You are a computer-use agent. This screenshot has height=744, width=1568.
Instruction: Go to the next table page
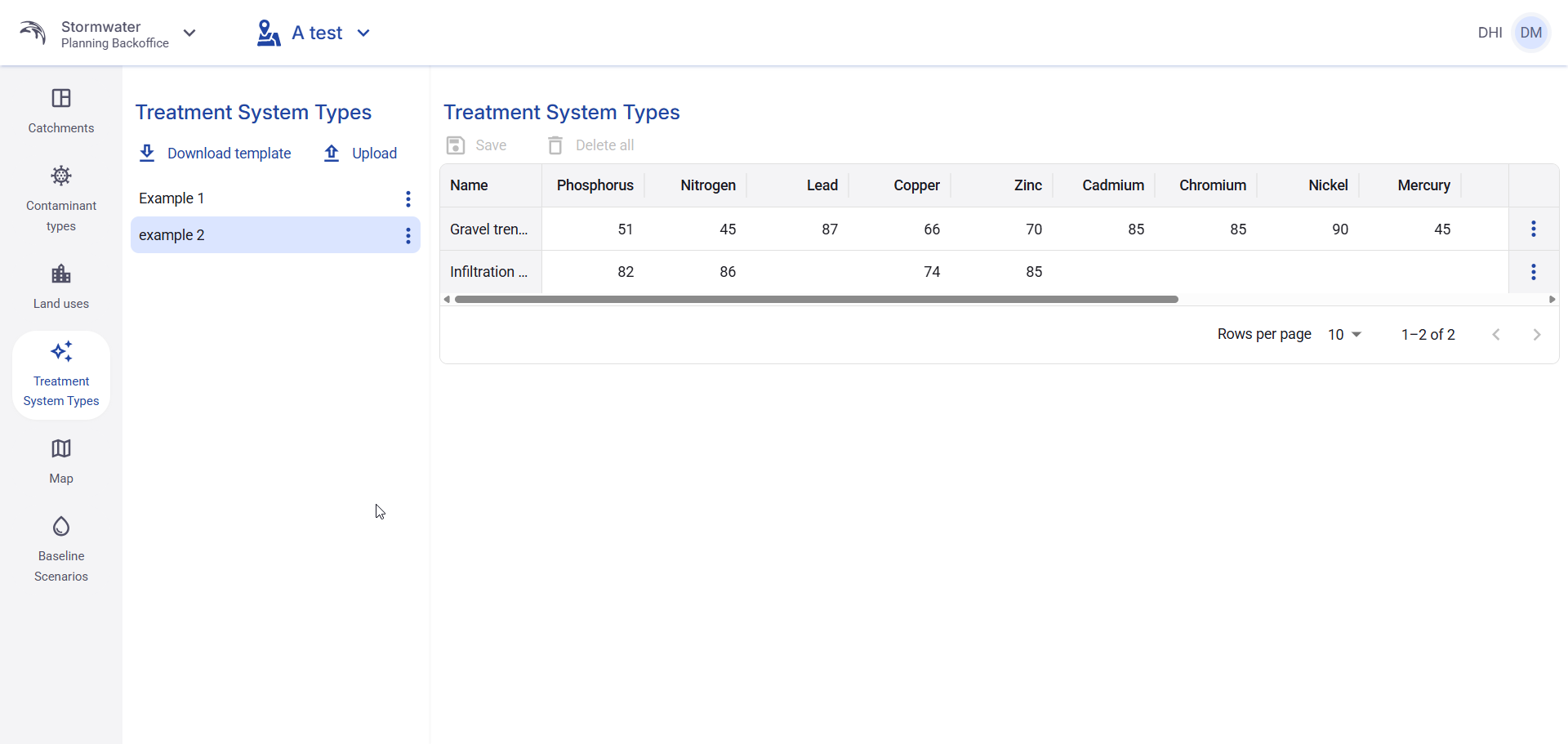[x=1537, y=335]
